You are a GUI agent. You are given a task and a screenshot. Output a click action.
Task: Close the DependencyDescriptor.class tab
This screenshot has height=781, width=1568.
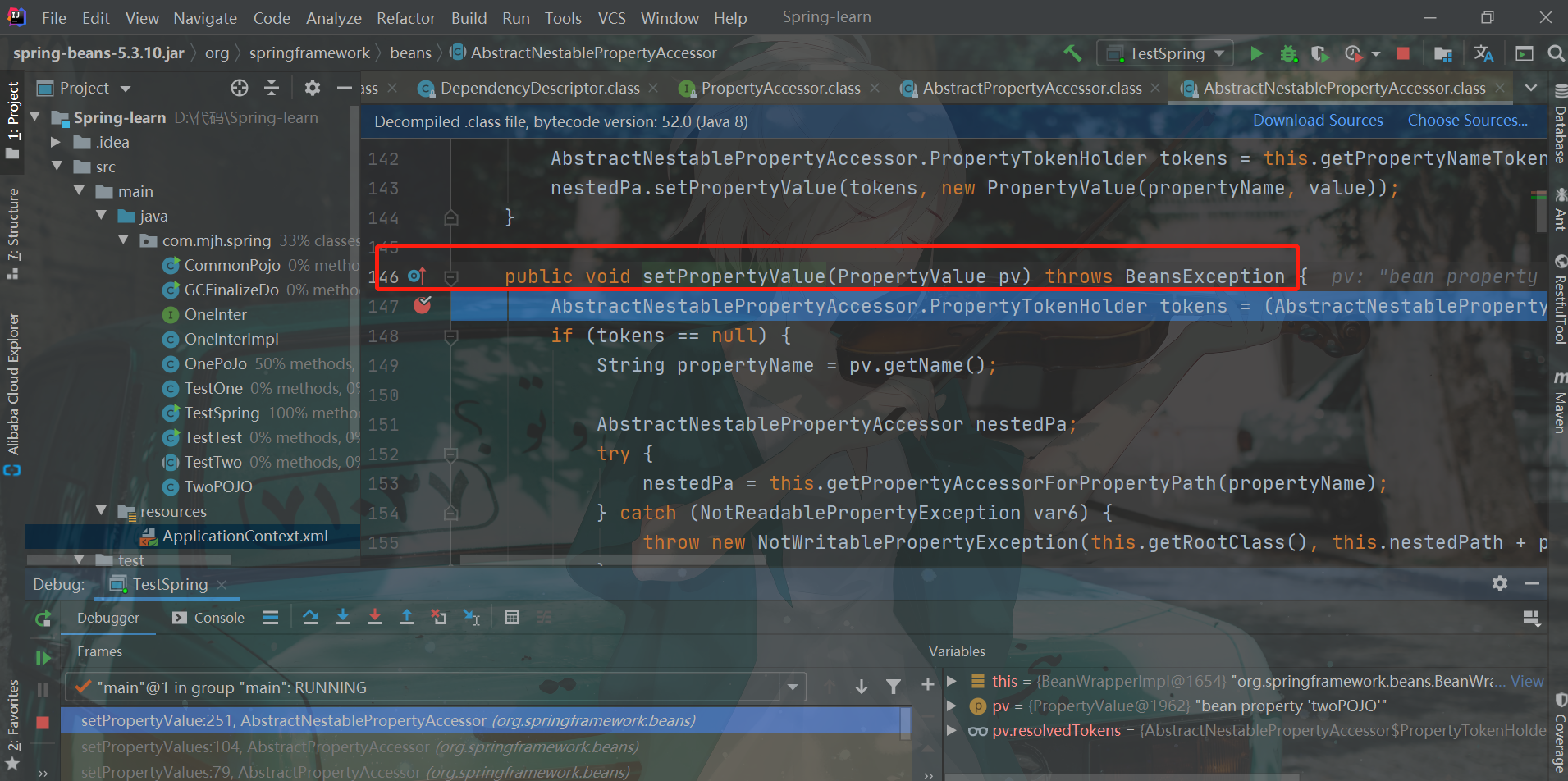[x=653, y=88]
